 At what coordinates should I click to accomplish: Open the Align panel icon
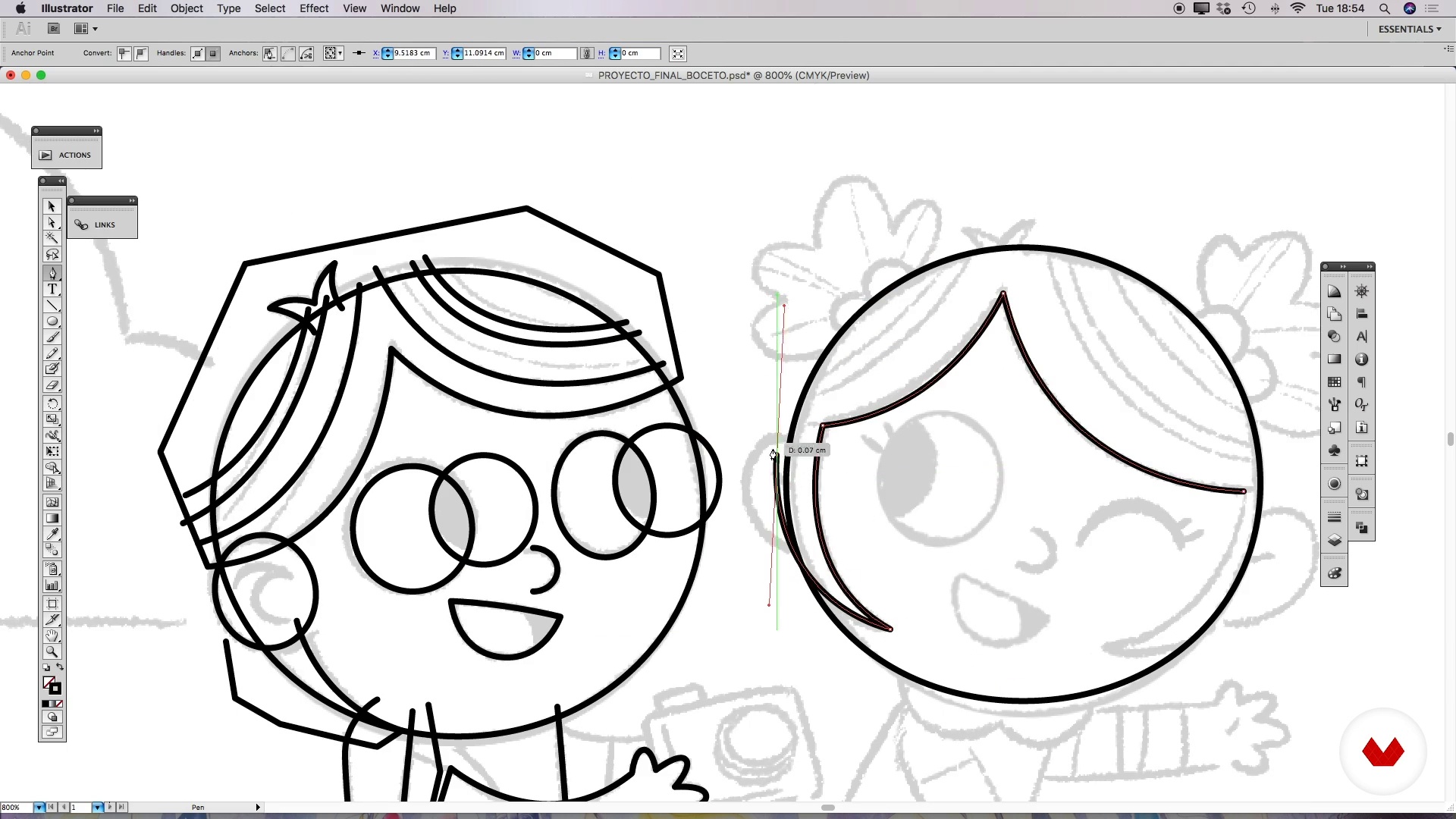[x=1362, y=314]
